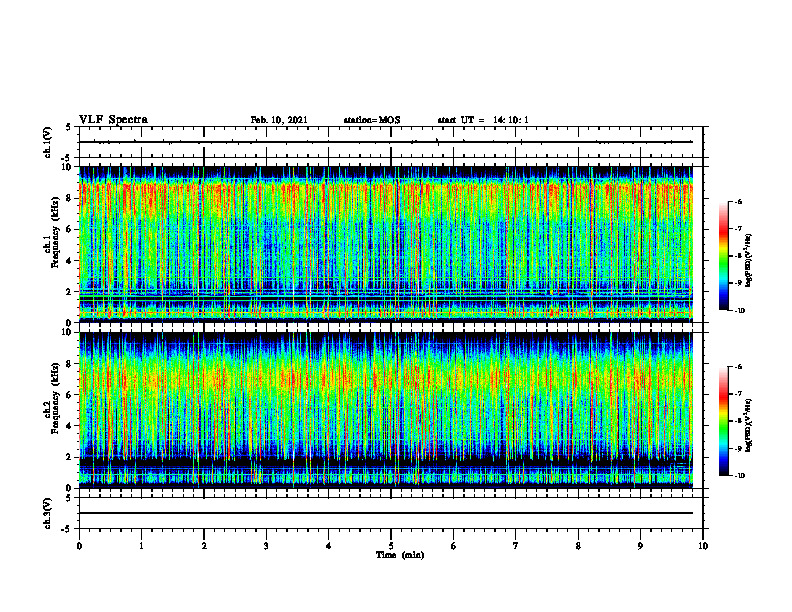The width and height of the screenshot is (792, 612).
Task: Click the Time axis tick label 1
Action: (x=141, y=546)
